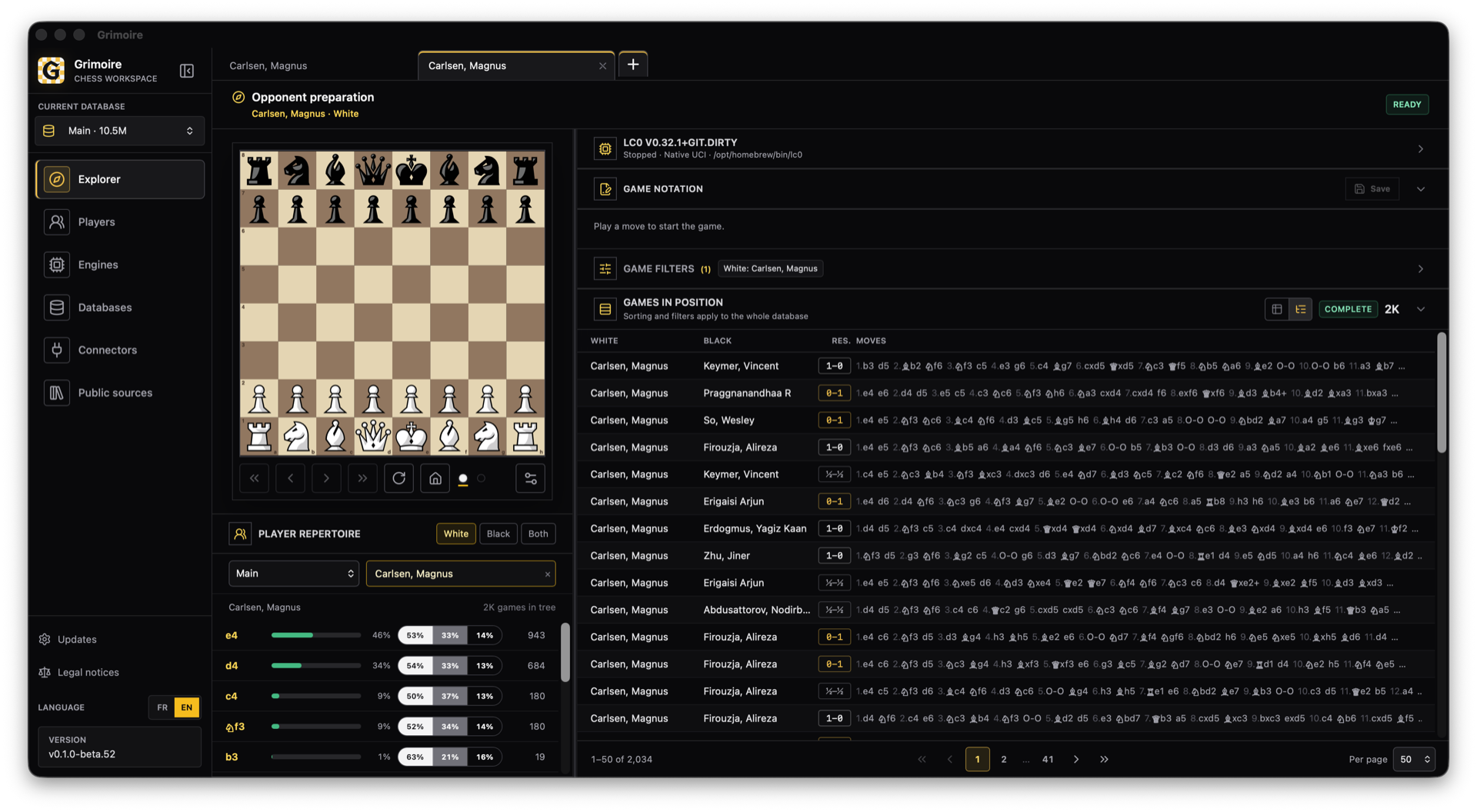1477x812 pixels.
Task: Click the Opponent preparation compass icon
Action: point(238,97)
